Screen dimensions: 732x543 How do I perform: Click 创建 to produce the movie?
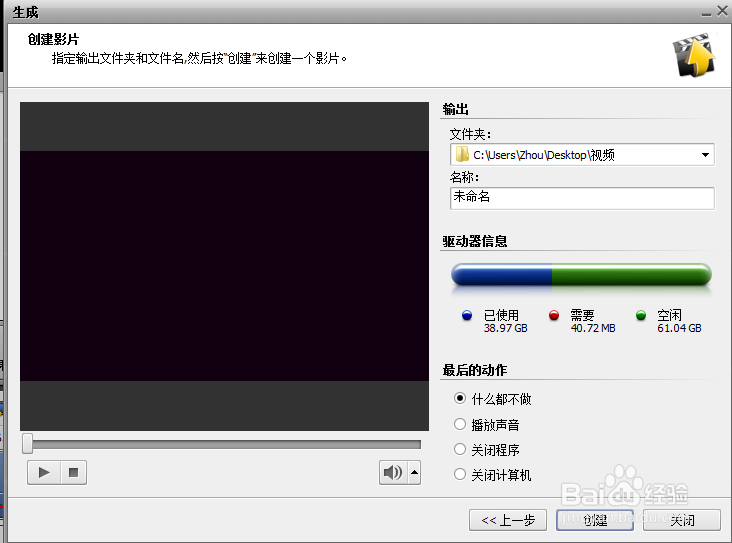(595, 520)
